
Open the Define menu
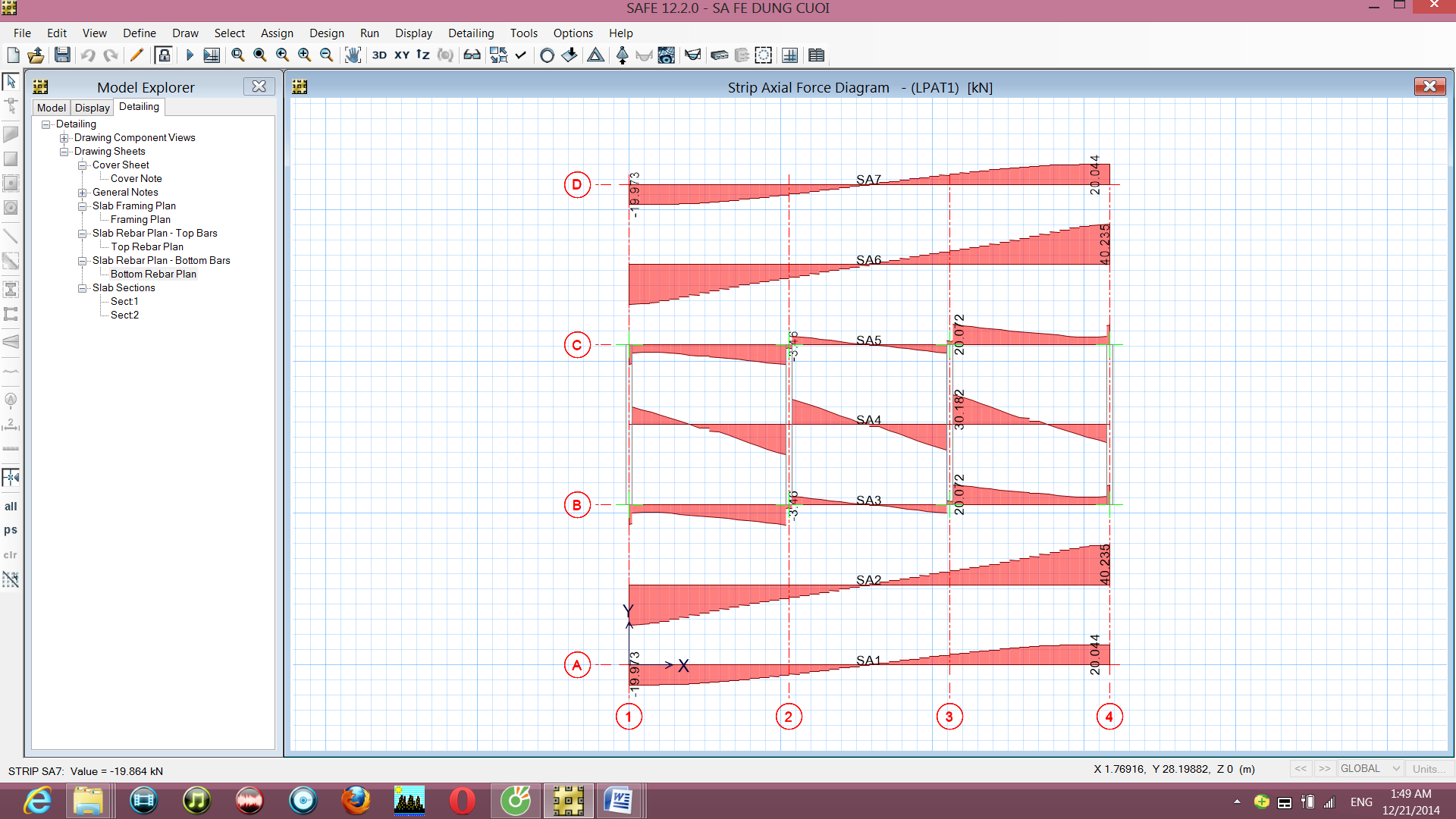point(140,33)
